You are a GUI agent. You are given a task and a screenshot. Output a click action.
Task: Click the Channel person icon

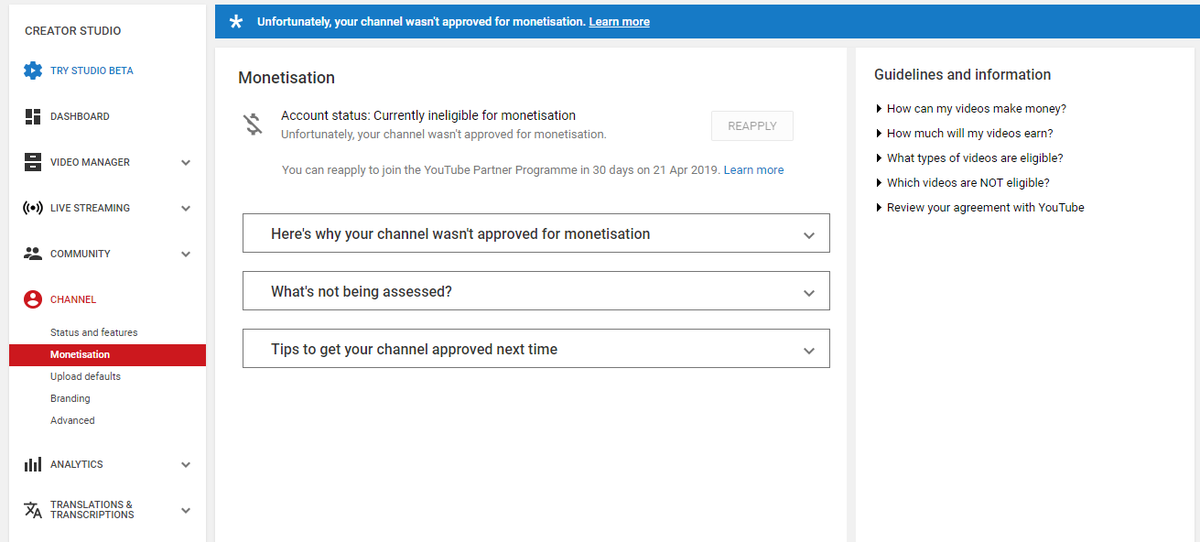[x=33, y=299]
